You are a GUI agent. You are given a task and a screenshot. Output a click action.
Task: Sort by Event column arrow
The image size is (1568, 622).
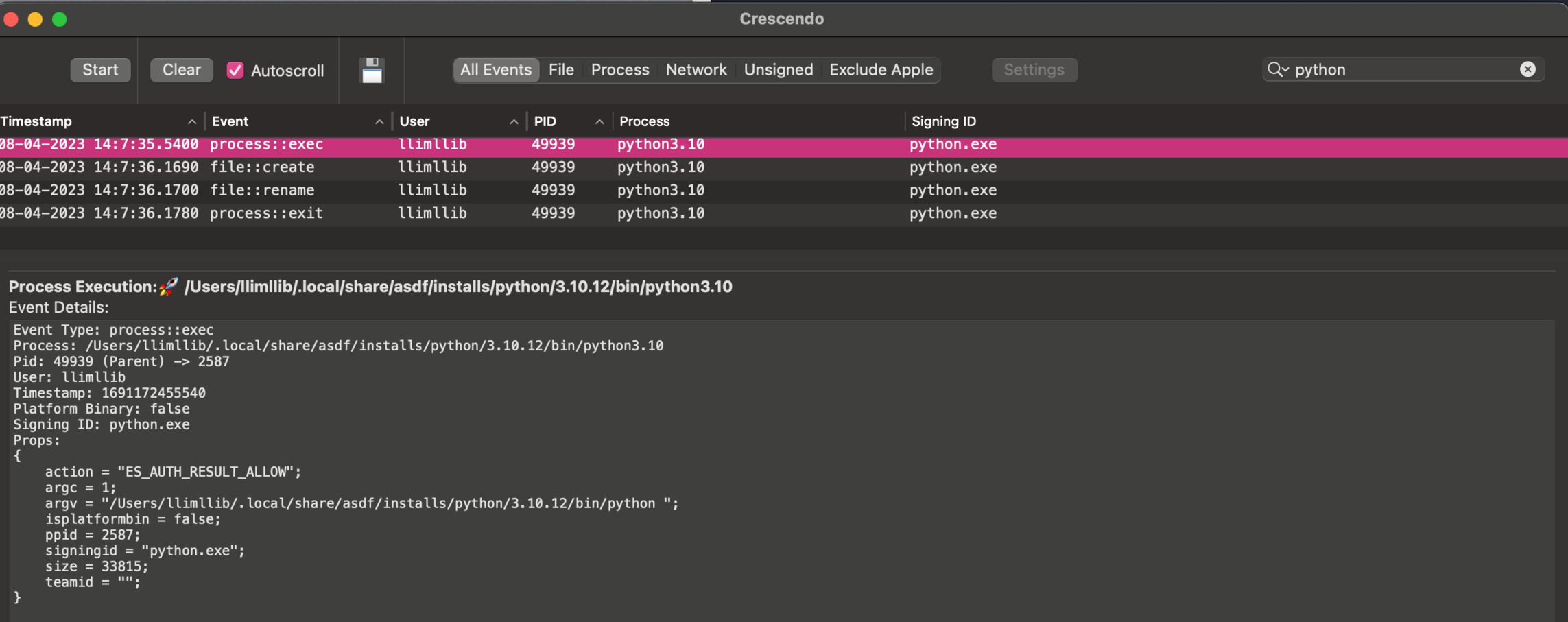pyautogui.click(x=379, y=122)
